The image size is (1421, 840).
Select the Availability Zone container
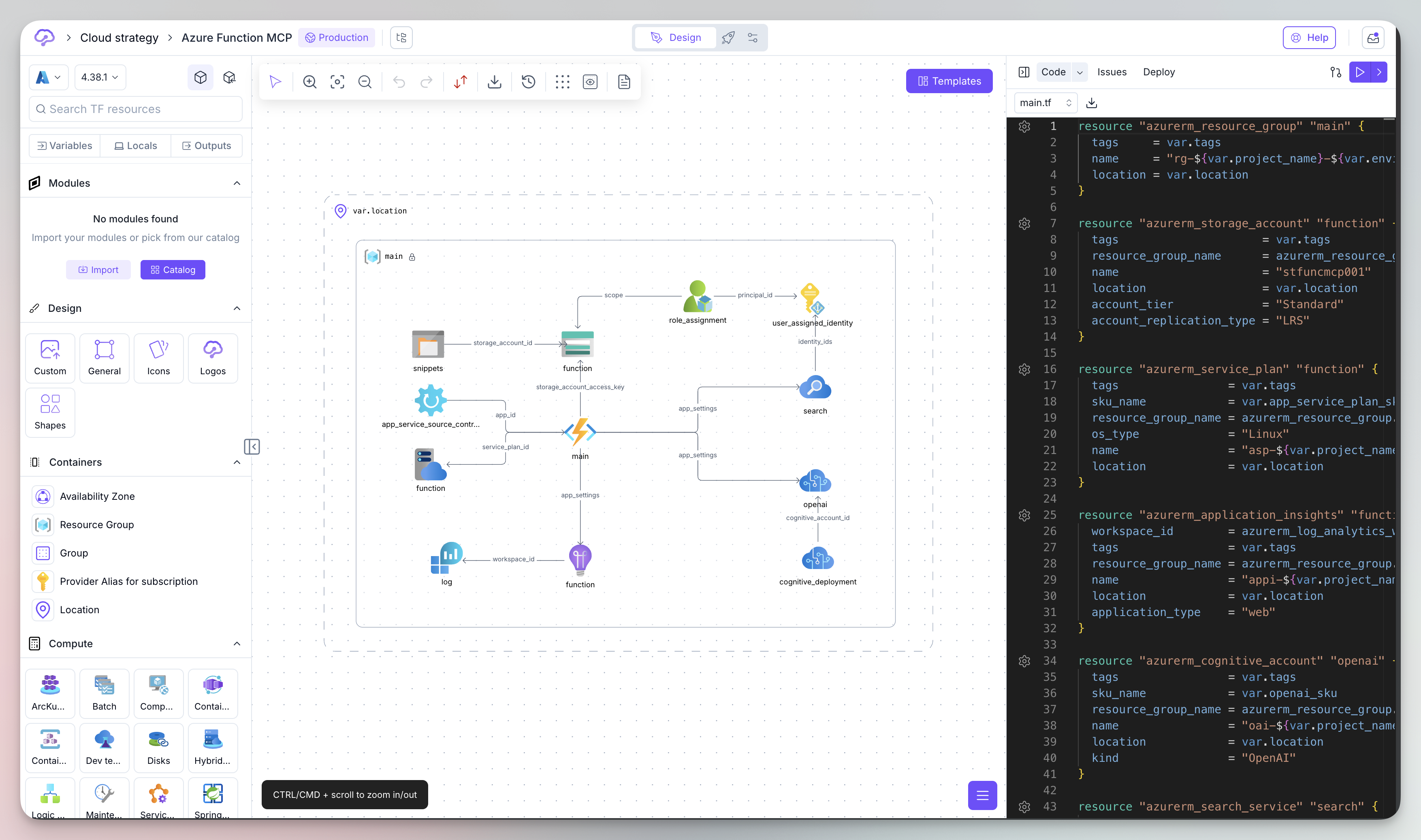pos(97,496)
